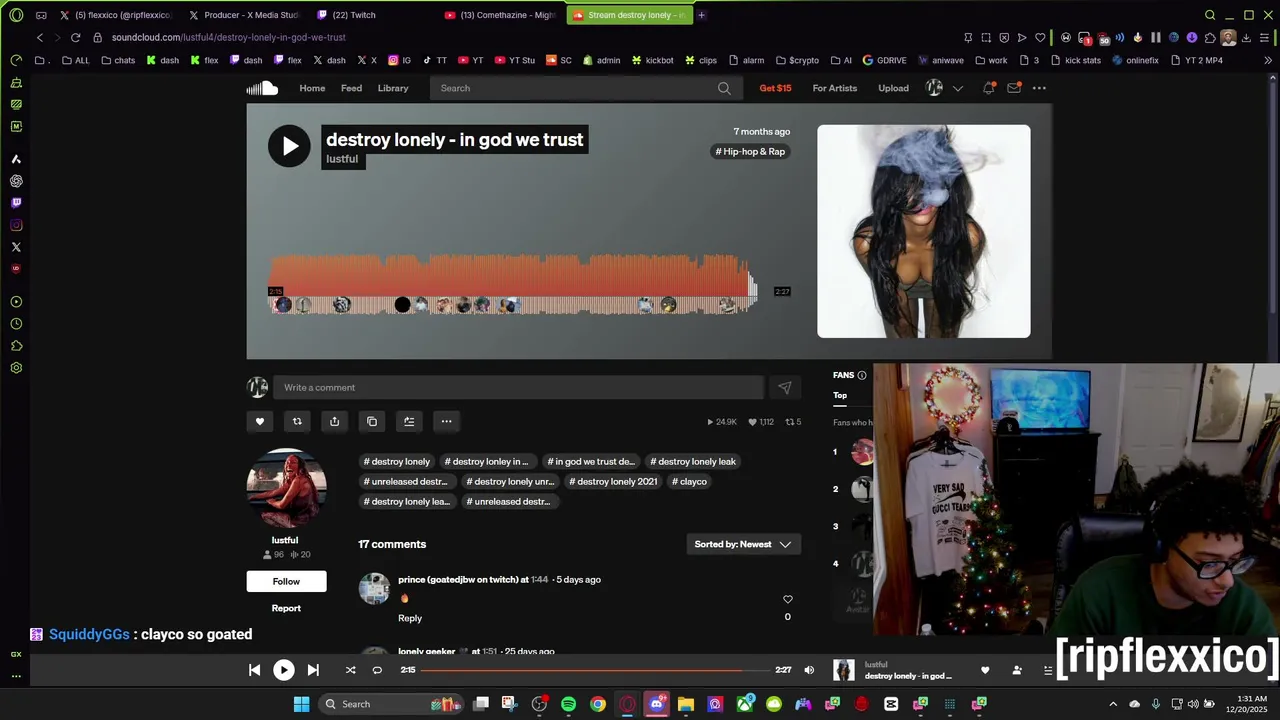
Task: Expand the bookmarks overflow chevron
Action: click(x=1269, y=60)
